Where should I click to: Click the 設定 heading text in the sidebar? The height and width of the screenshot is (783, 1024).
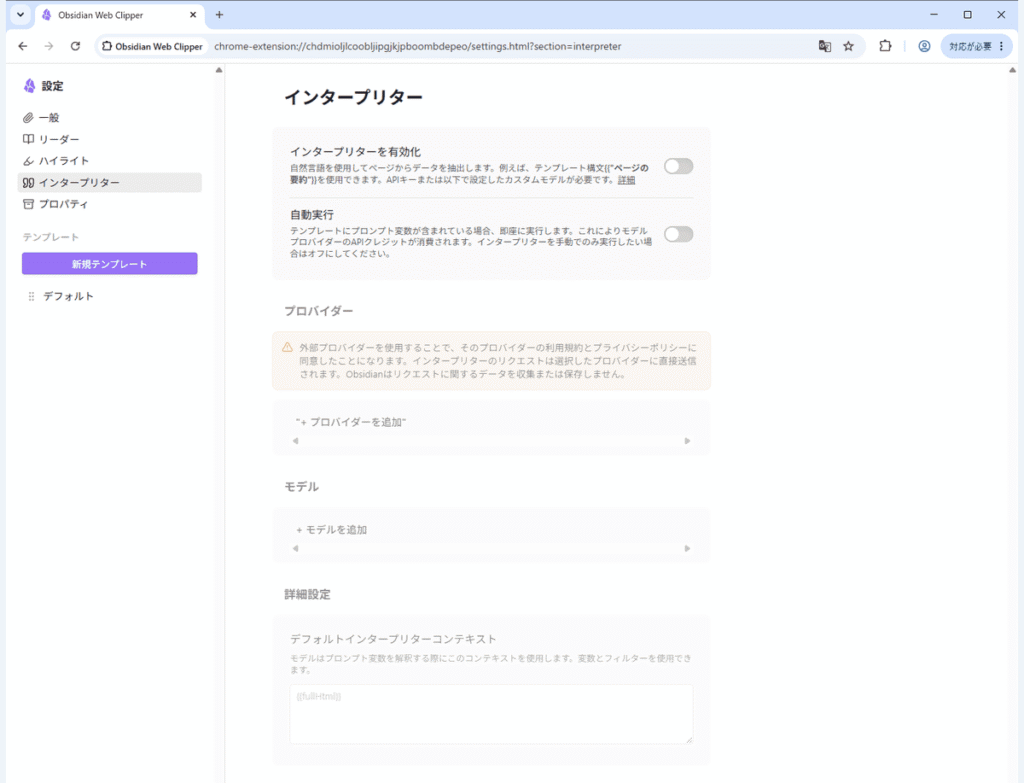click(x=52, y=86)
